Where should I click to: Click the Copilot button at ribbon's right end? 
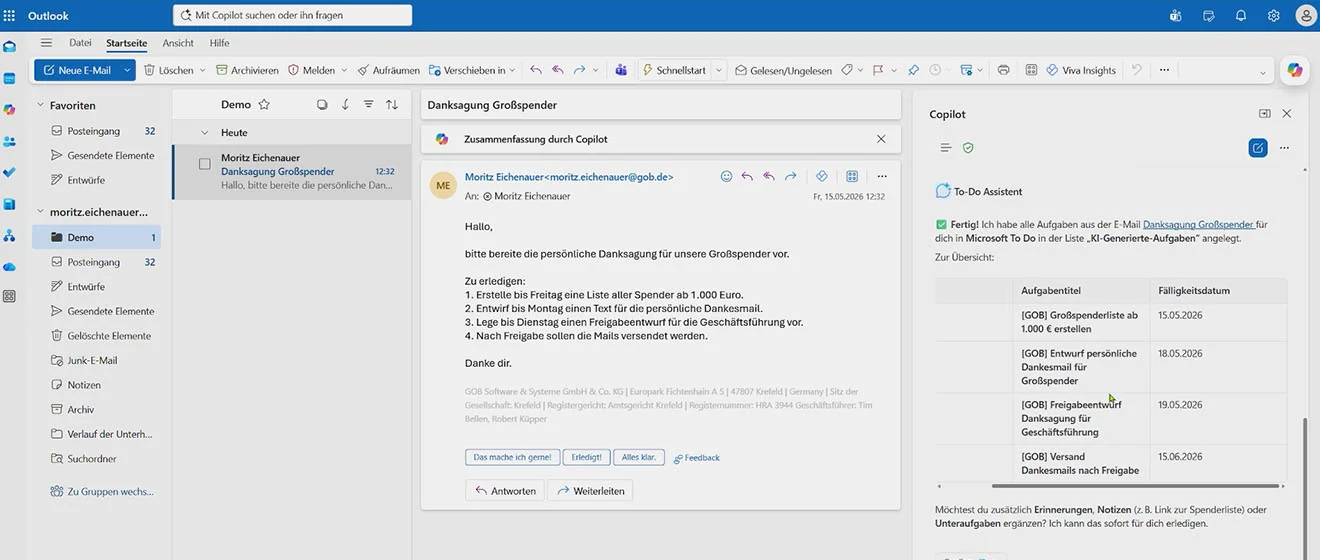tap(1295, 70)
